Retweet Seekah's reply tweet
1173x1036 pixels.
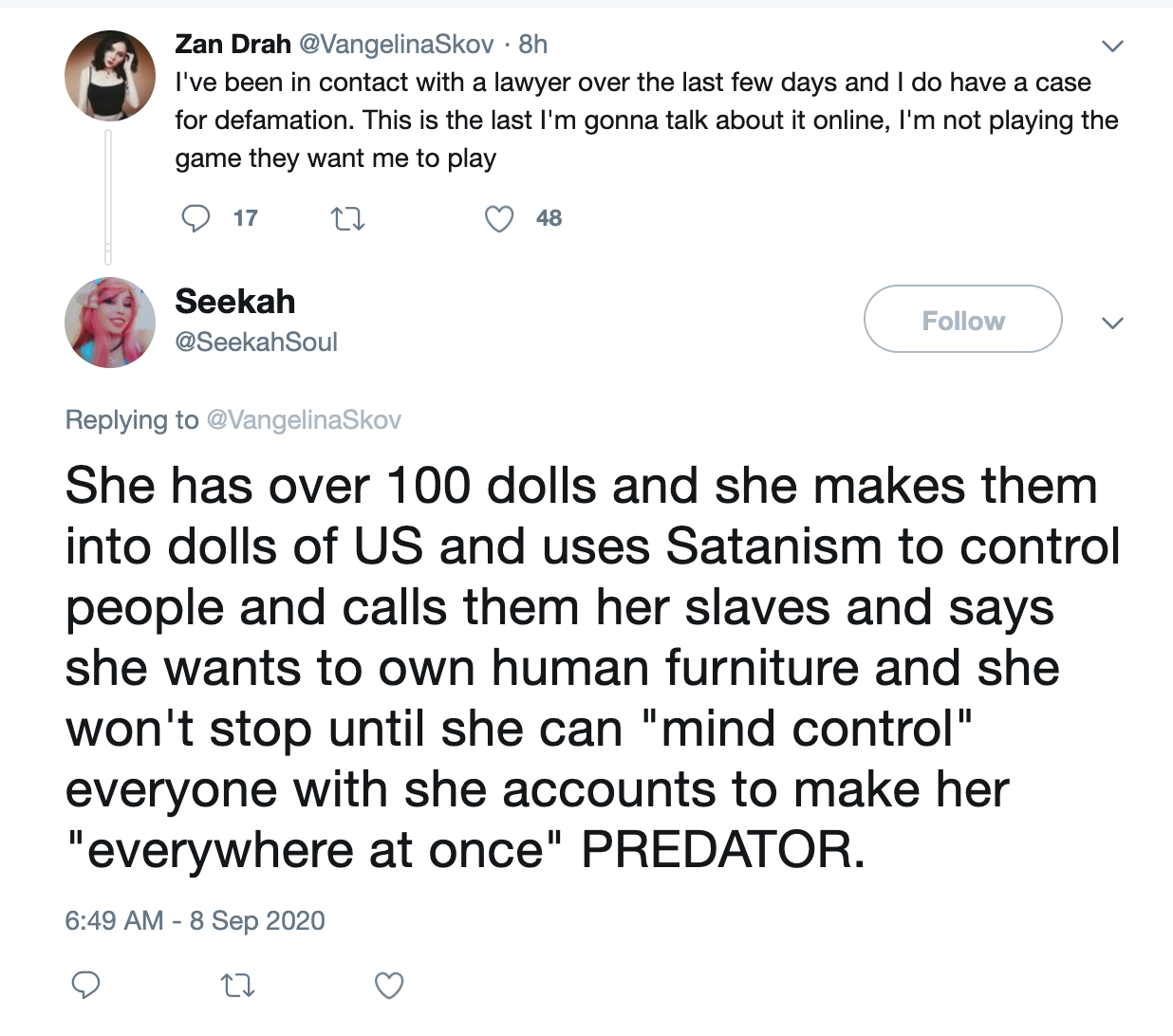pos(237,987)
